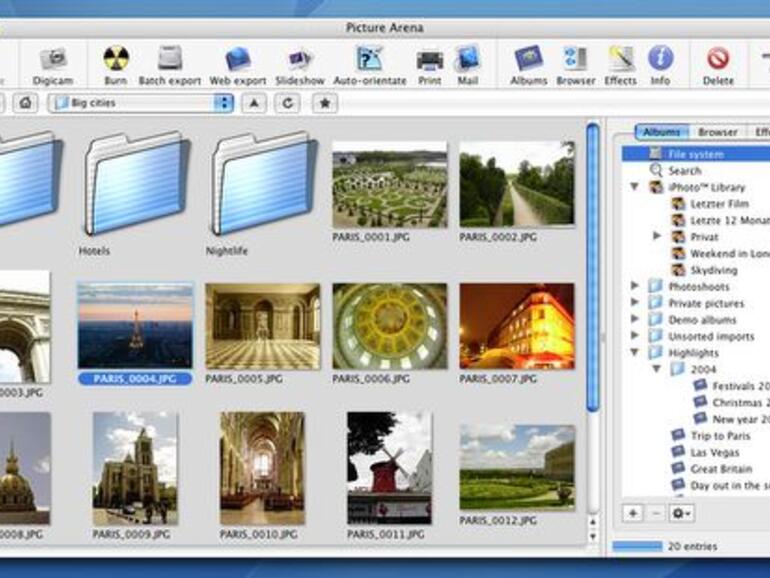Click the Digicam import icon

(53, 60)
